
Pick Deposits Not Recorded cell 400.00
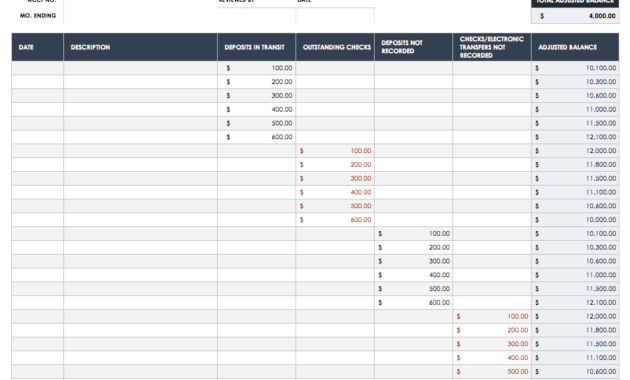click(413, 275)
